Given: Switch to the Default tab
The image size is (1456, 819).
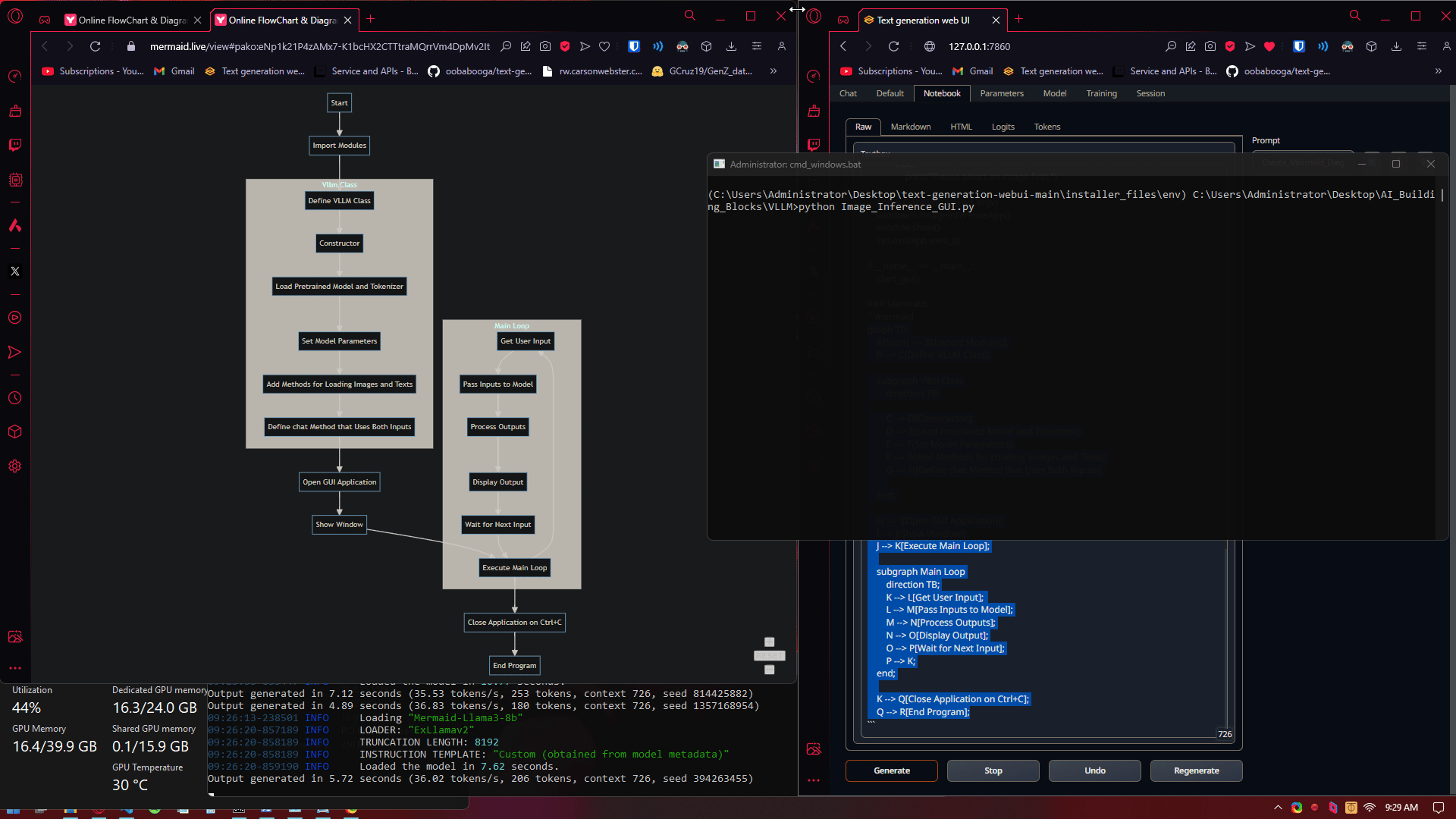Looking at the screenshot, I should [890, 93].
